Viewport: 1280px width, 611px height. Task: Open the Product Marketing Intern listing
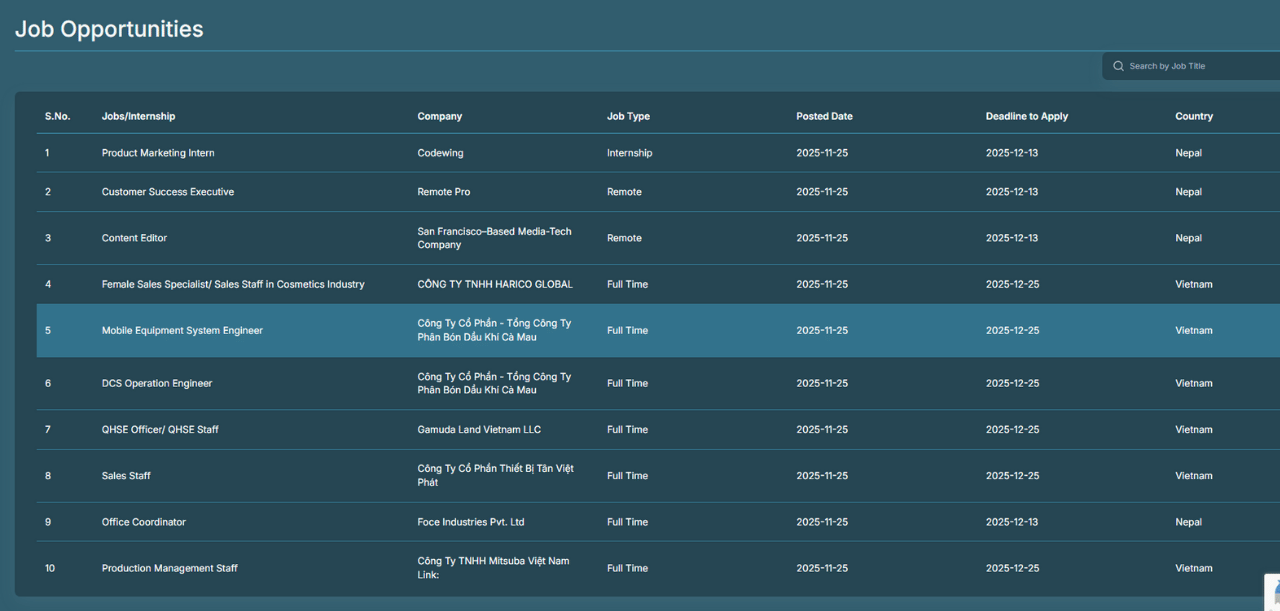(x=158, y=153)
